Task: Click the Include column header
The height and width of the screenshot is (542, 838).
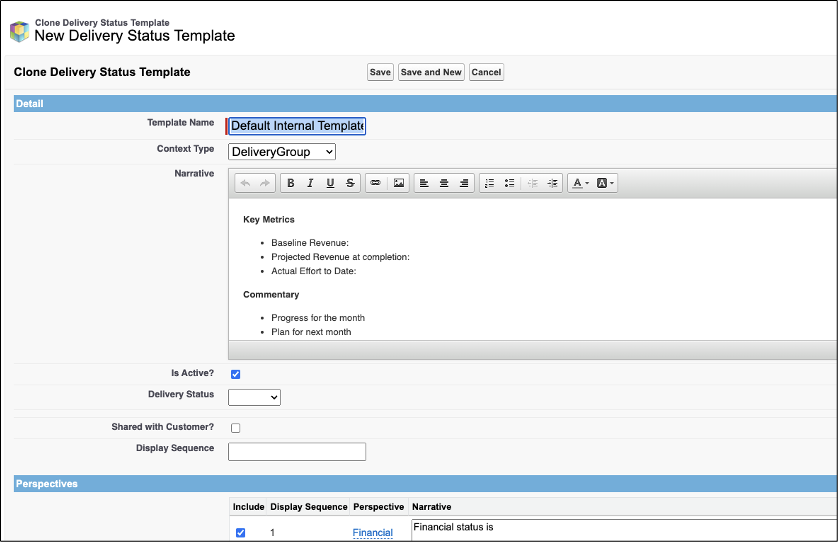Action: (x=249, y=507)
